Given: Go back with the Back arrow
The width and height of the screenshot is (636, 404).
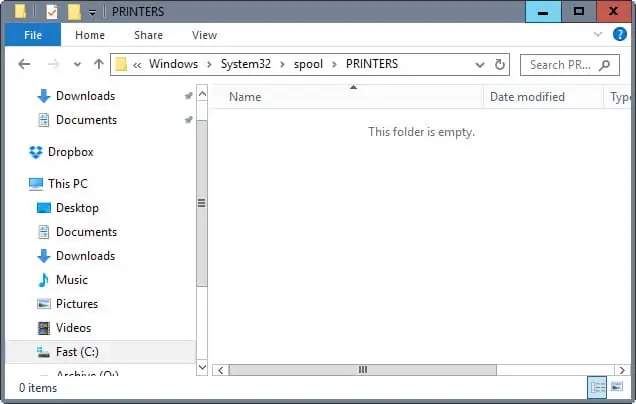Looking at the screenshot, I should click(24, 64).
